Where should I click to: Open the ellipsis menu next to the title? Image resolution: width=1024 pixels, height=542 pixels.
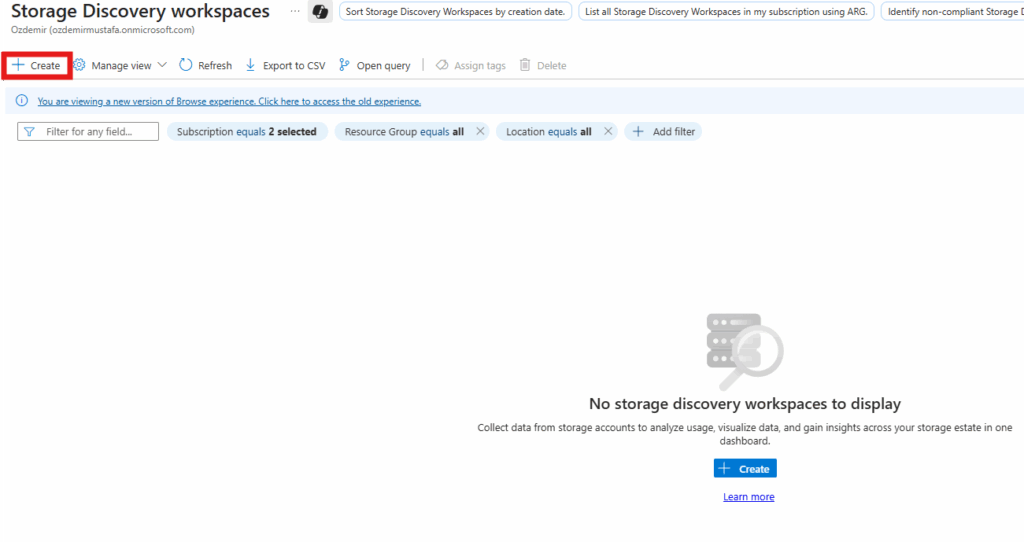point(295,11)
